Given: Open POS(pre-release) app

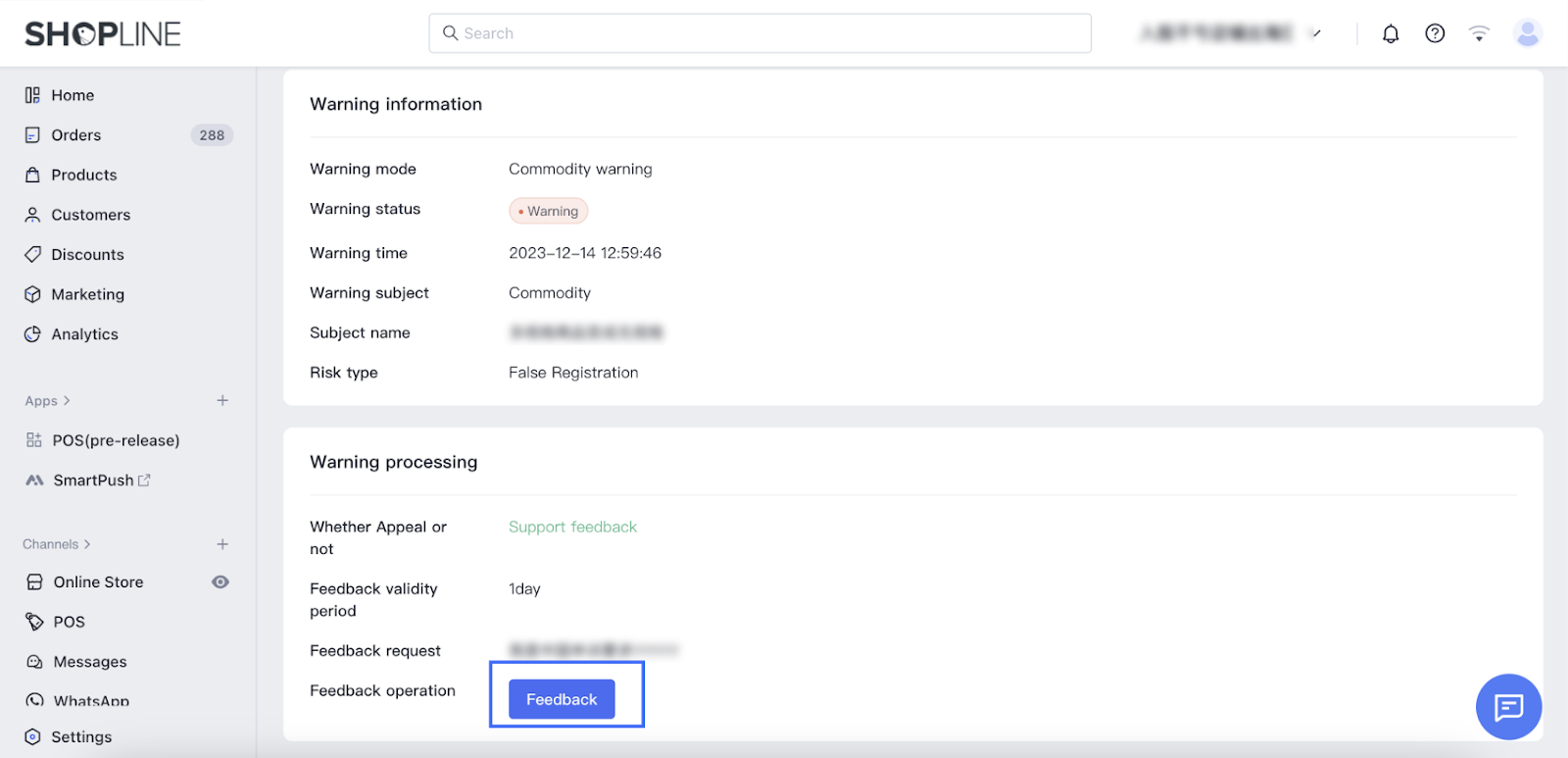Looking at the screenshot, I should click(x=116, y=440).
